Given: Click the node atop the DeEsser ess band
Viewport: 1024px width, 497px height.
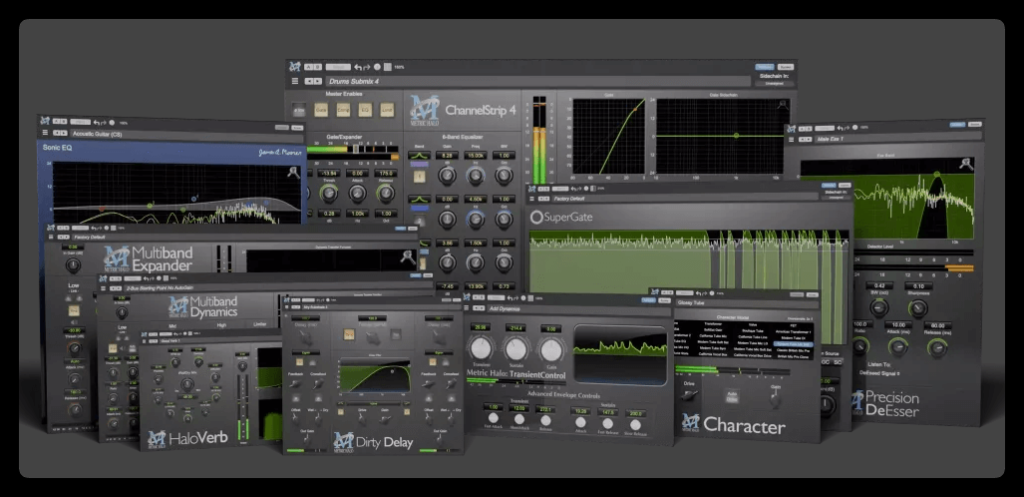Looking at the screenshot, I should point(936,174).
